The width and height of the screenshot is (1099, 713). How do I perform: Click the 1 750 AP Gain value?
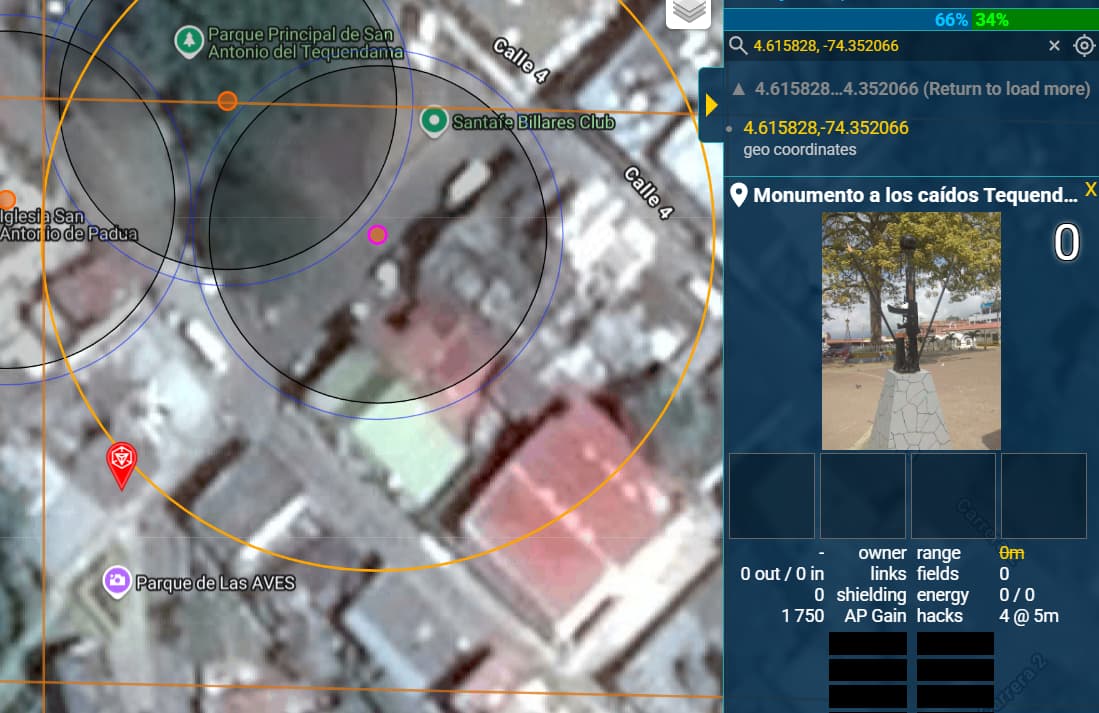pyautogui.click(x=803, y=616)
